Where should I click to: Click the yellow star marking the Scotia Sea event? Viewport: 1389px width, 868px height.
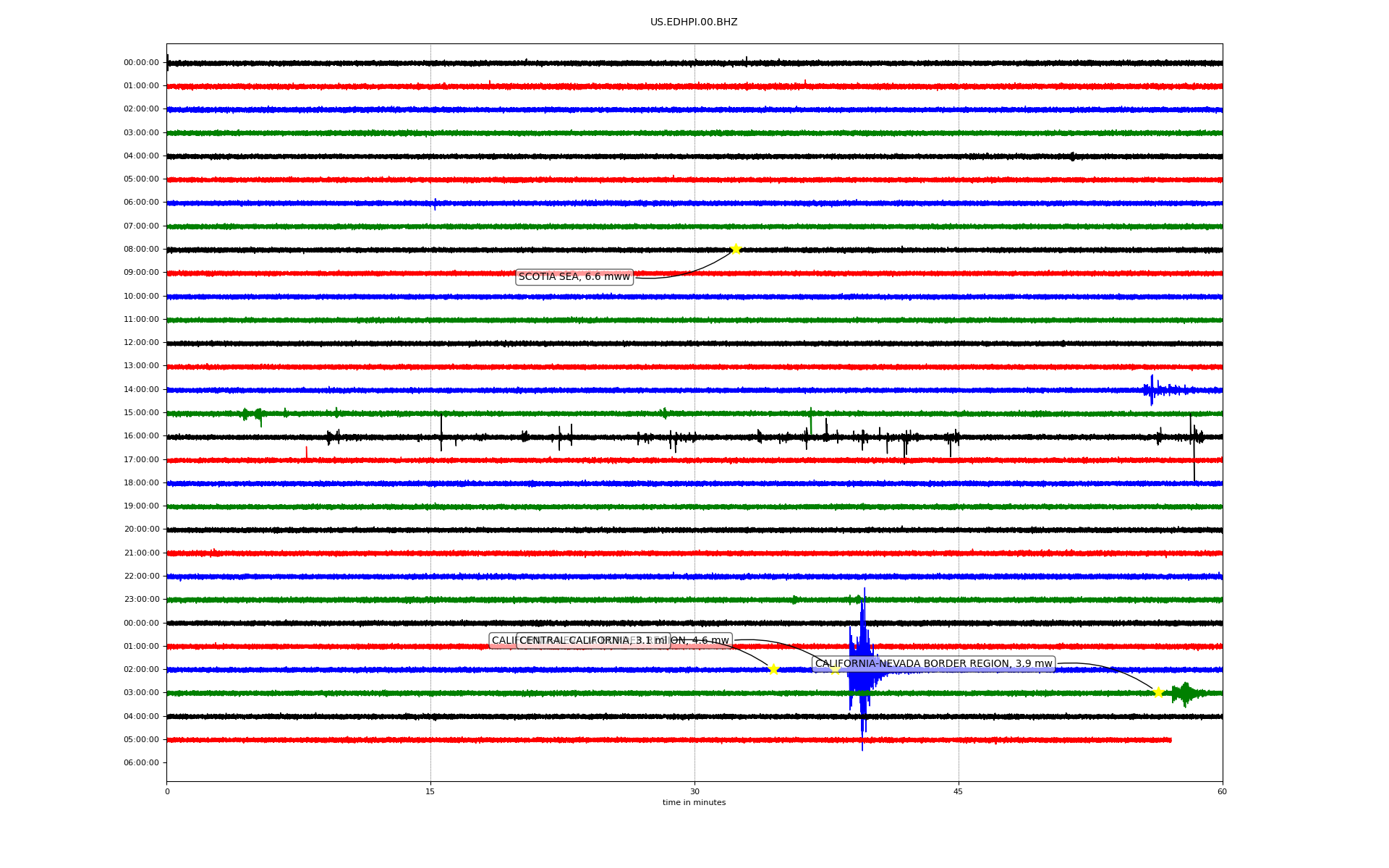(736, 250)
